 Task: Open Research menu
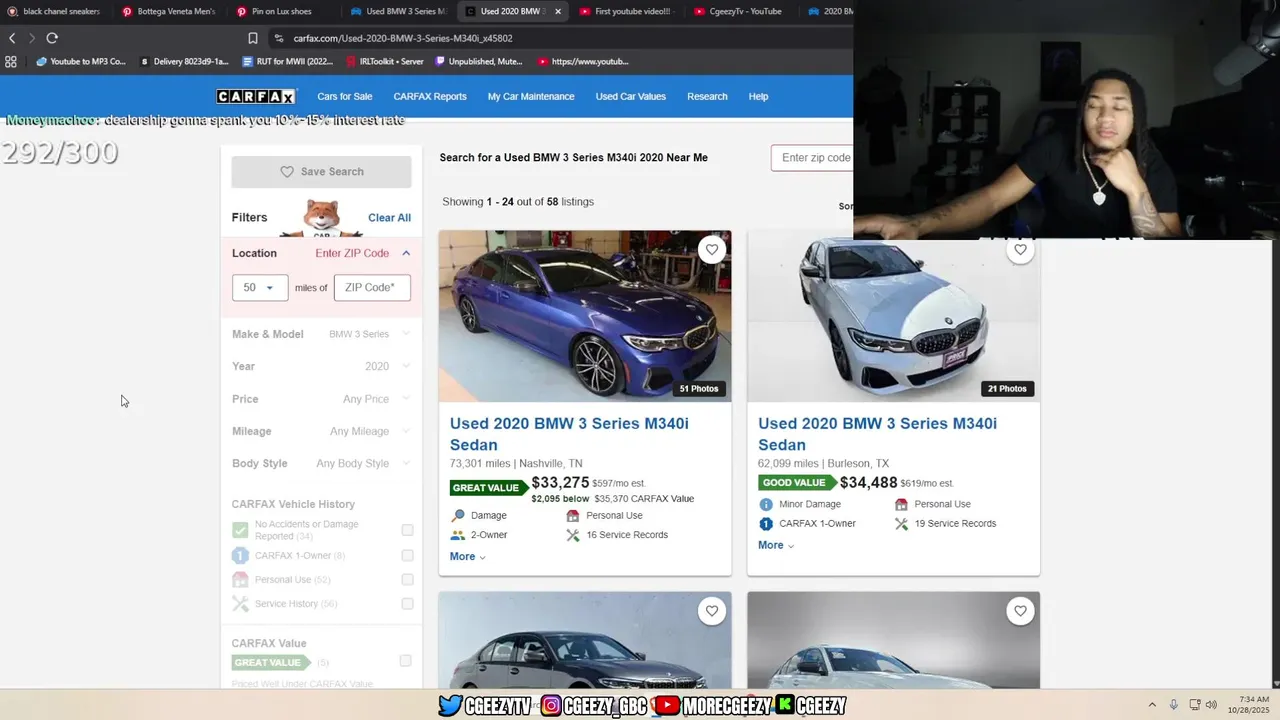coord(707,96)
